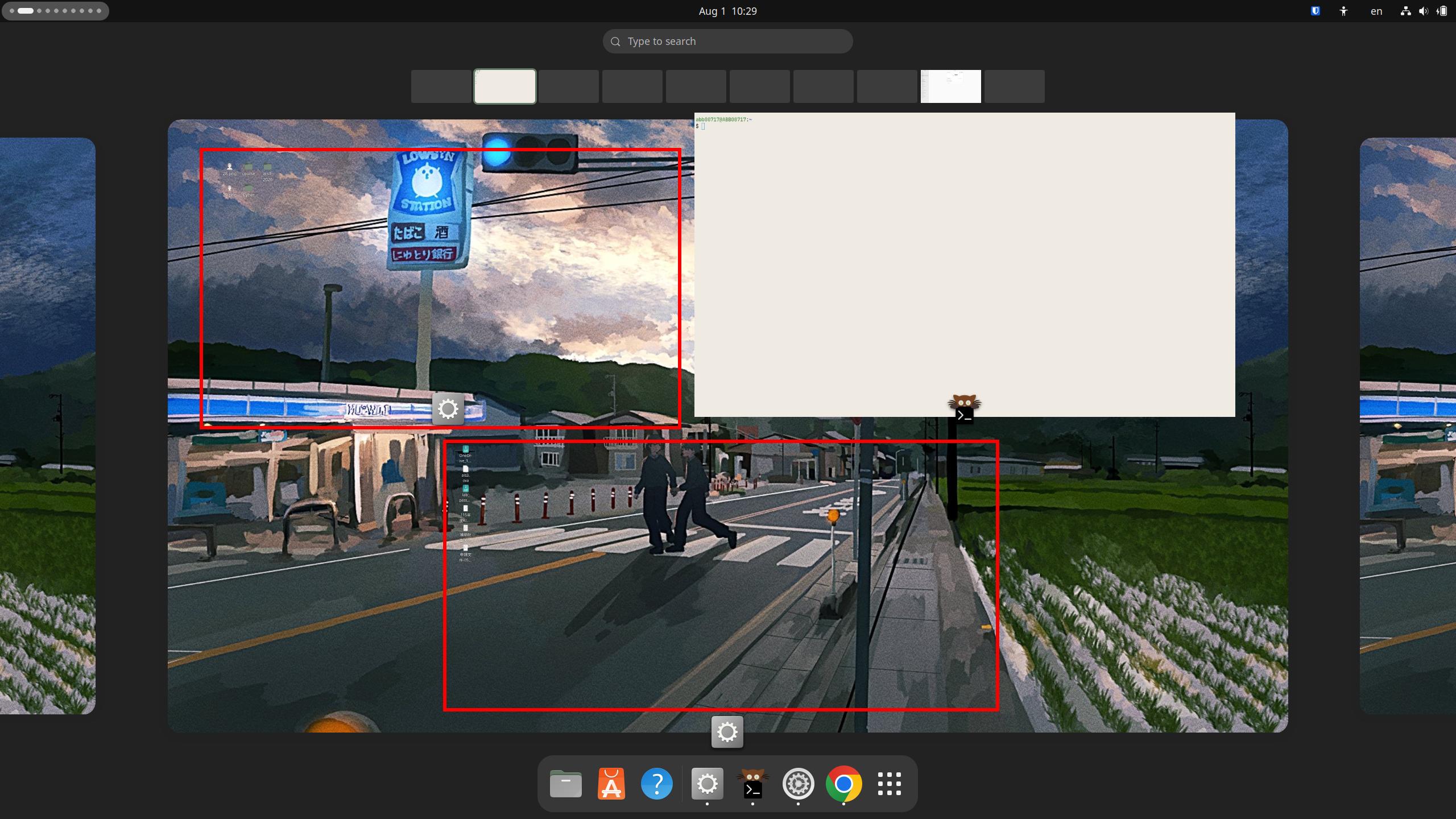Switch to the eighth workspace thumbnail

tap(887, 86)
